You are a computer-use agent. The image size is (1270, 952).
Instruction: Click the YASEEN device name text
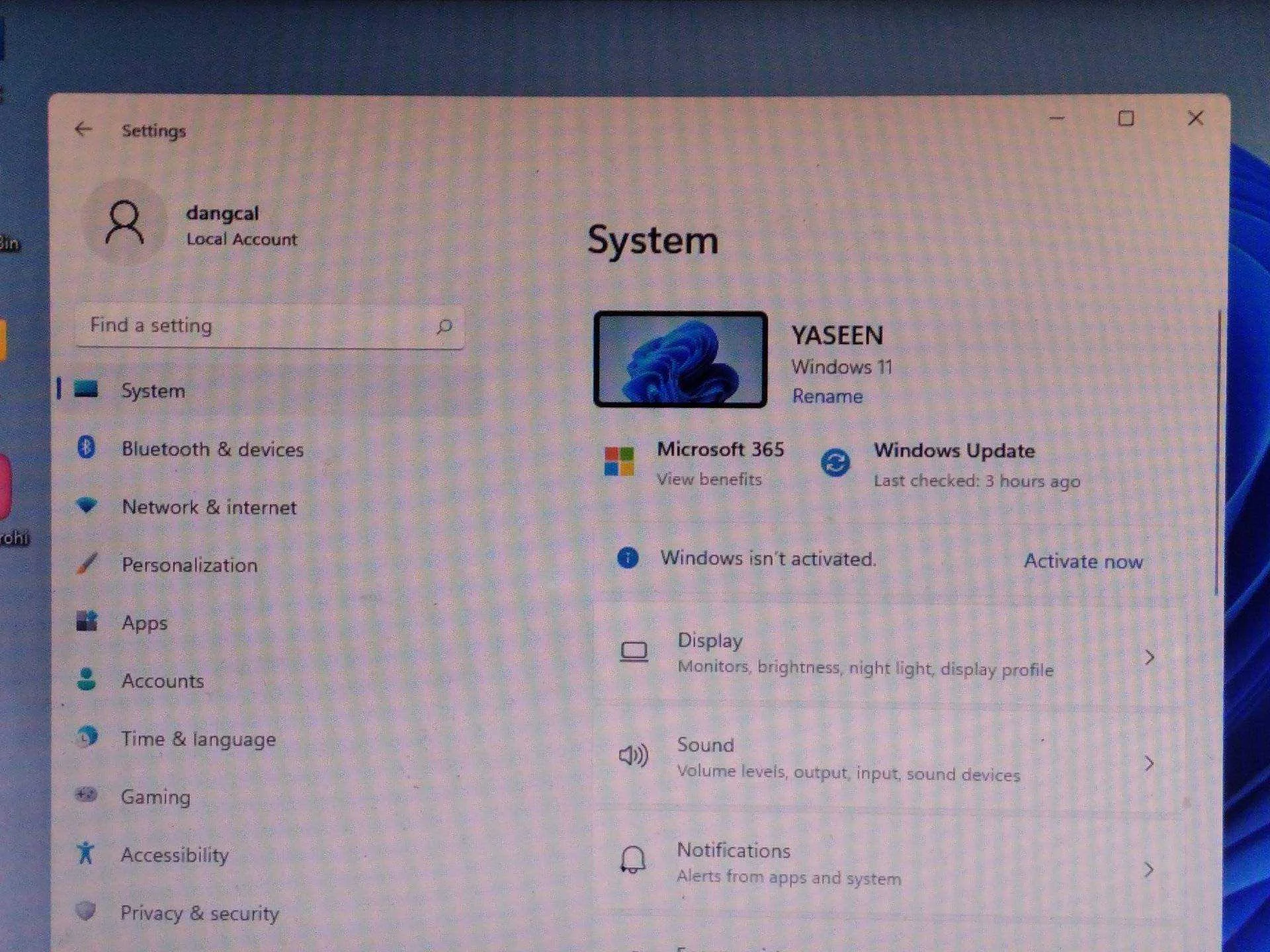[837, 336]
